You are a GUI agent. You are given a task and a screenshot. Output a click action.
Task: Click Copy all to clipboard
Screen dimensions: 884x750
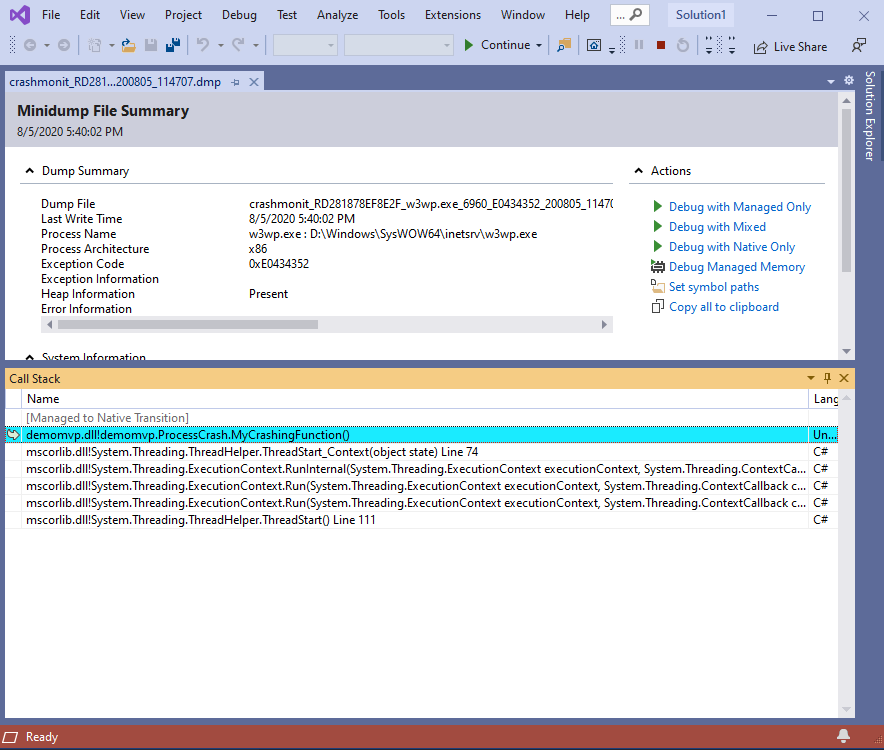pyautogui.click(x=722, y=306)
